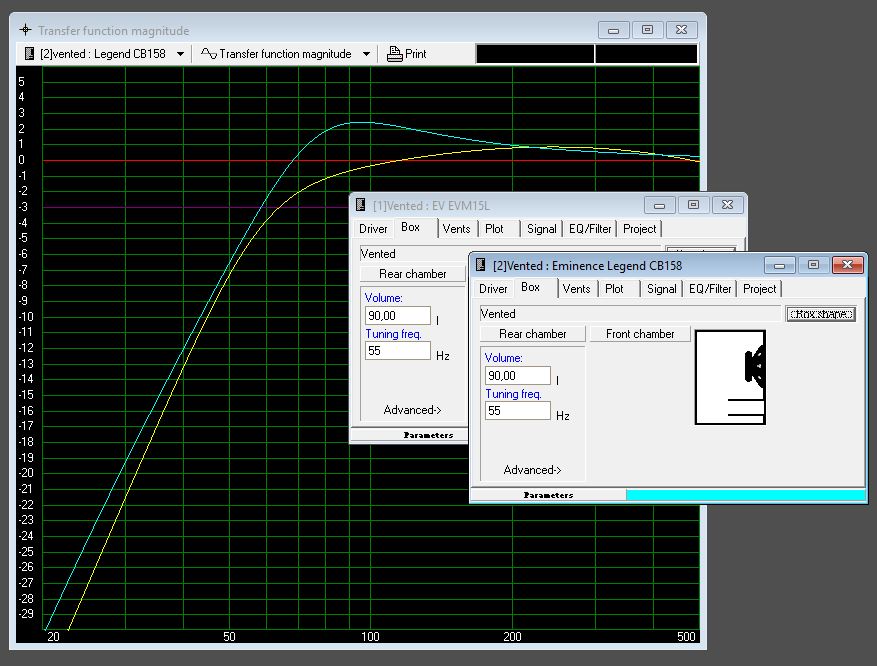
Task: Click the title-bar icon of [1]Vented EV EVM15L window
Action: [x=361, y=205]
